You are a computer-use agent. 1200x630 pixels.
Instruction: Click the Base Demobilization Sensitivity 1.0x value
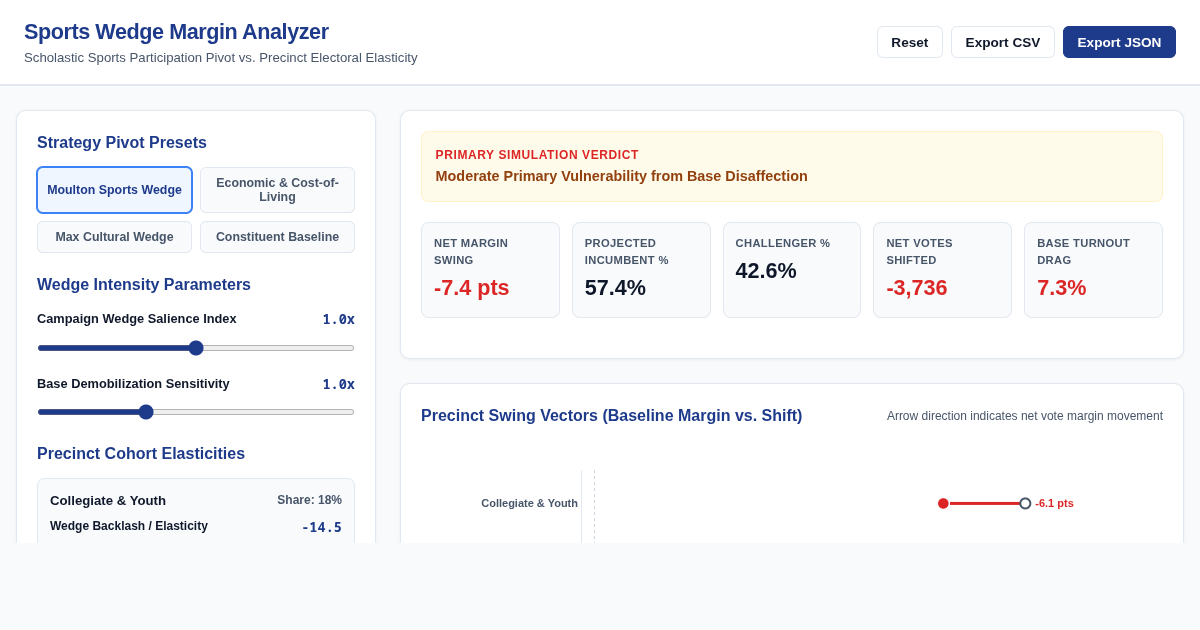coord(338,384)
